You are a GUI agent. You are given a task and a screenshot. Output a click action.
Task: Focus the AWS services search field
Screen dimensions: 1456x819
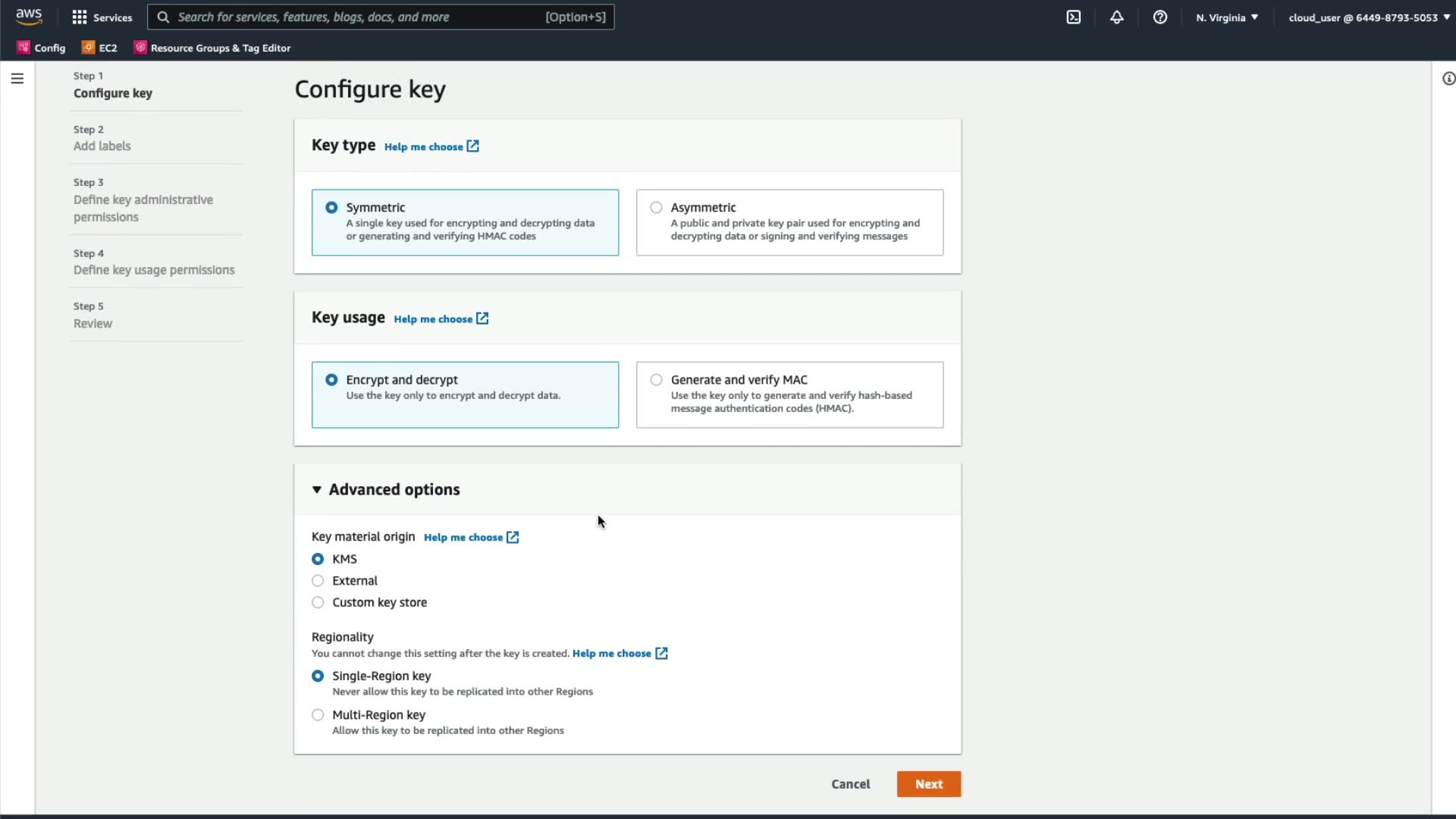pos(356,17)
